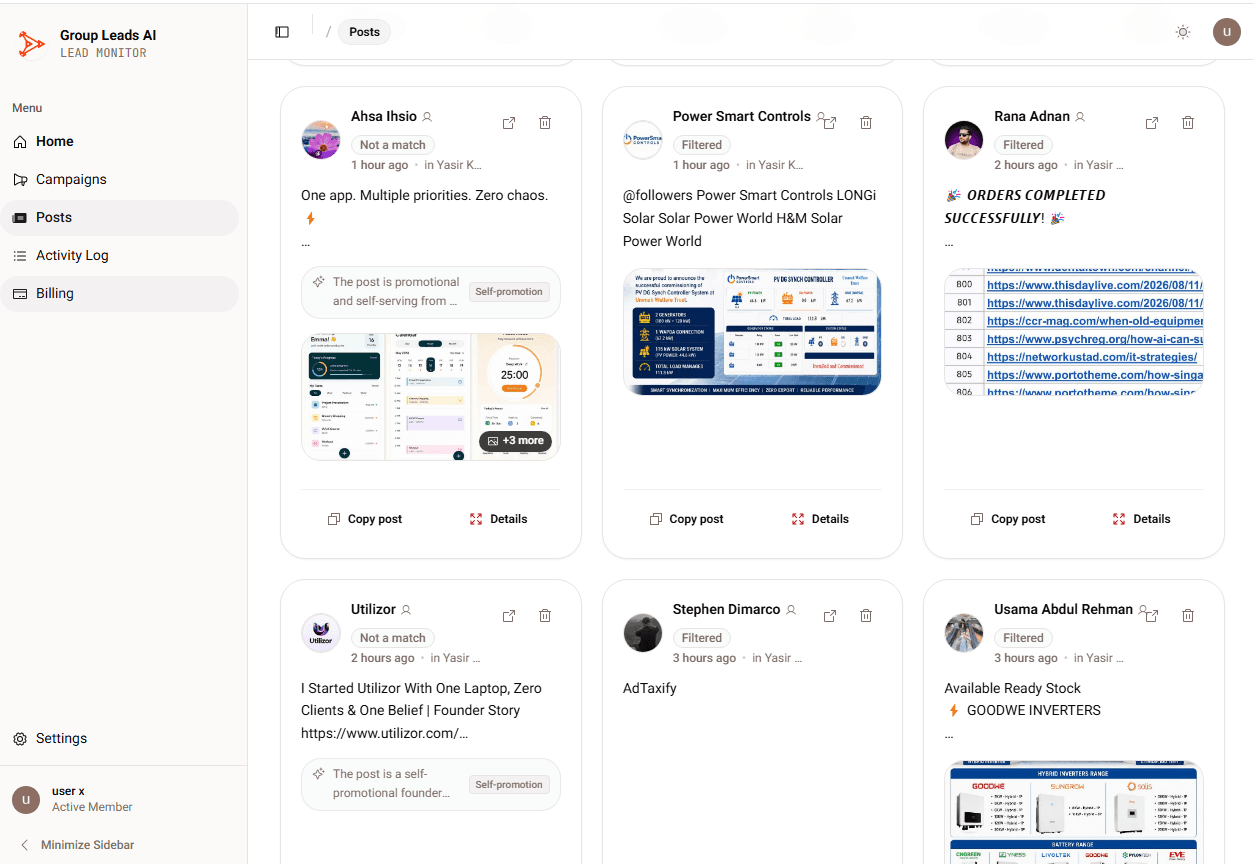
Task: Open the app screenshots image in Ahsa Ihsio post
Action: [x=431, y=397]
